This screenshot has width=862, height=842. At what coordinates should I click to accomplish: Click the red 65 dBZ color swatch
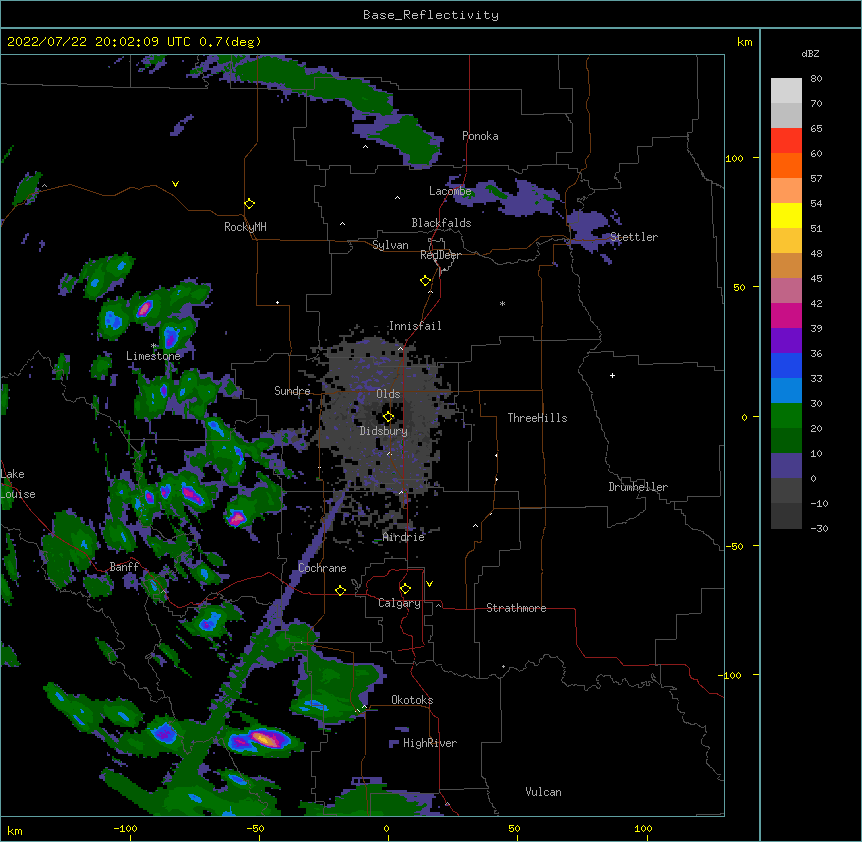pyautogui.click(x=786, y=141)
